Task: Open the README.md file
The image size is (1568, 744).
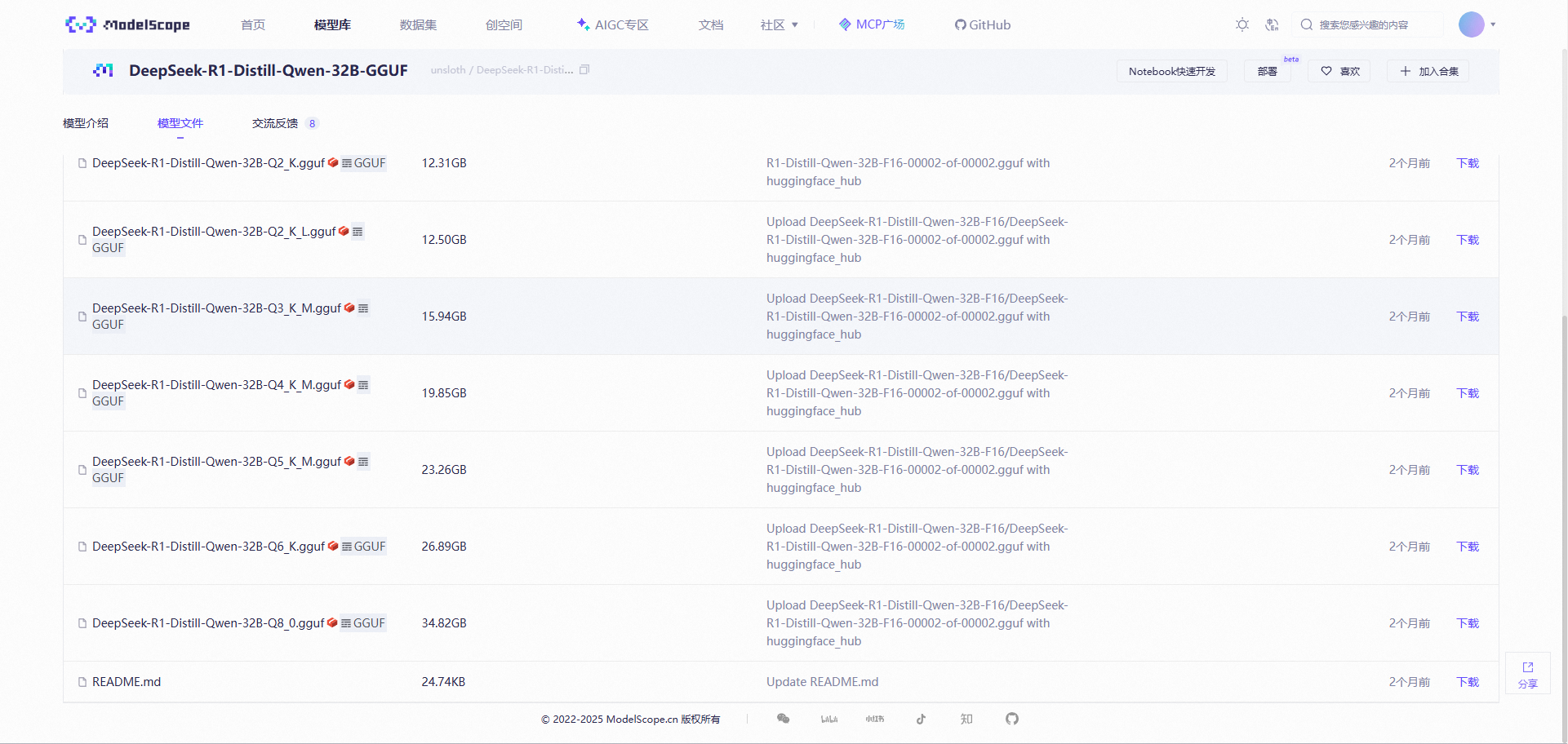Action: tap(127, 682)
